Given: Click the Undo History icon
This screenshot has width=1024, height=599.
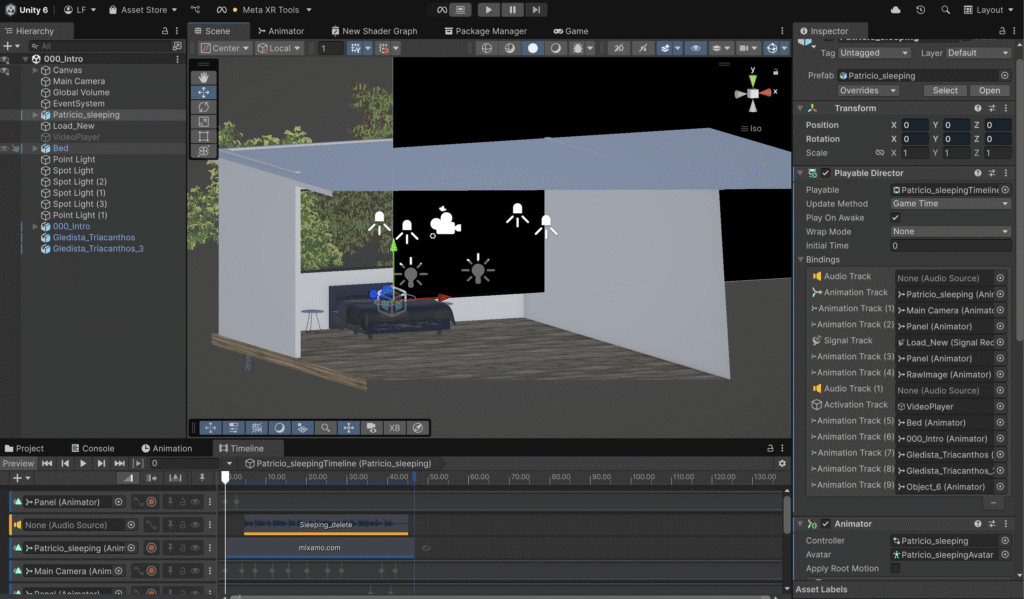Looking at the screenshot, I should (x=920, y=10).
